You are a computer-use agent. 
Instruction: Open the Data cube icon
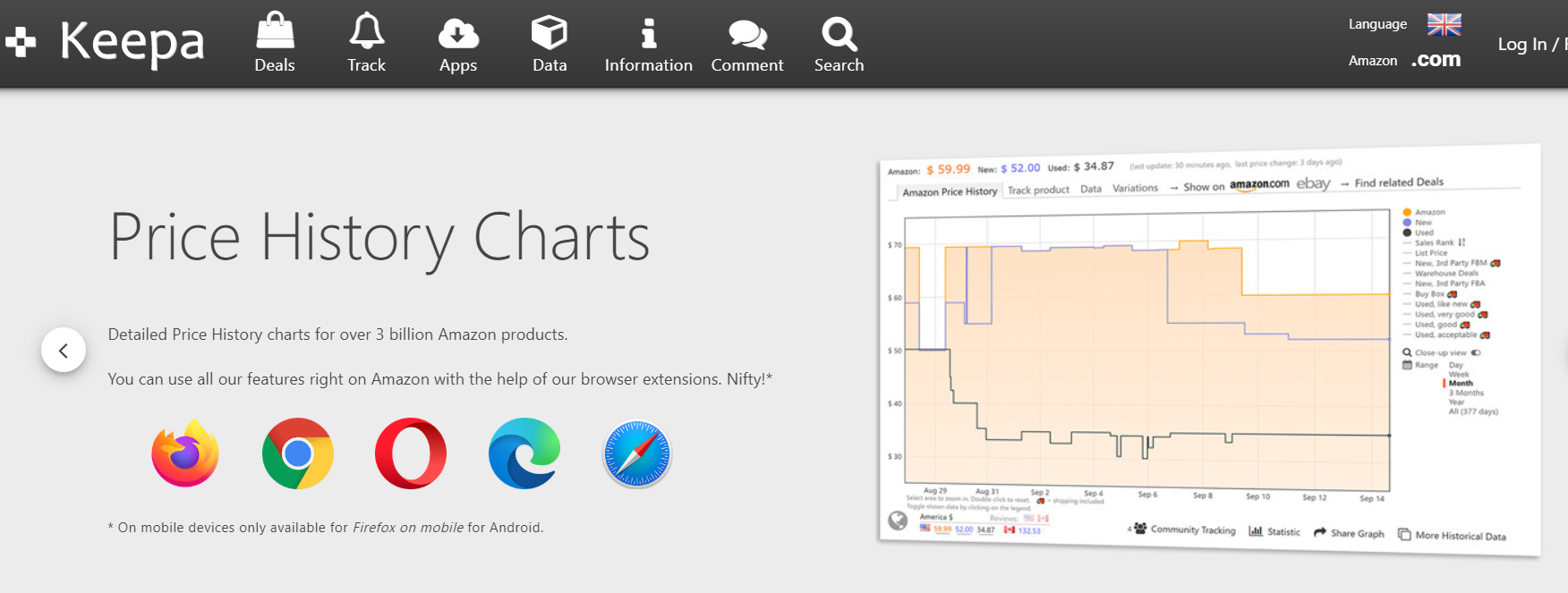click(x=550, y=32)
